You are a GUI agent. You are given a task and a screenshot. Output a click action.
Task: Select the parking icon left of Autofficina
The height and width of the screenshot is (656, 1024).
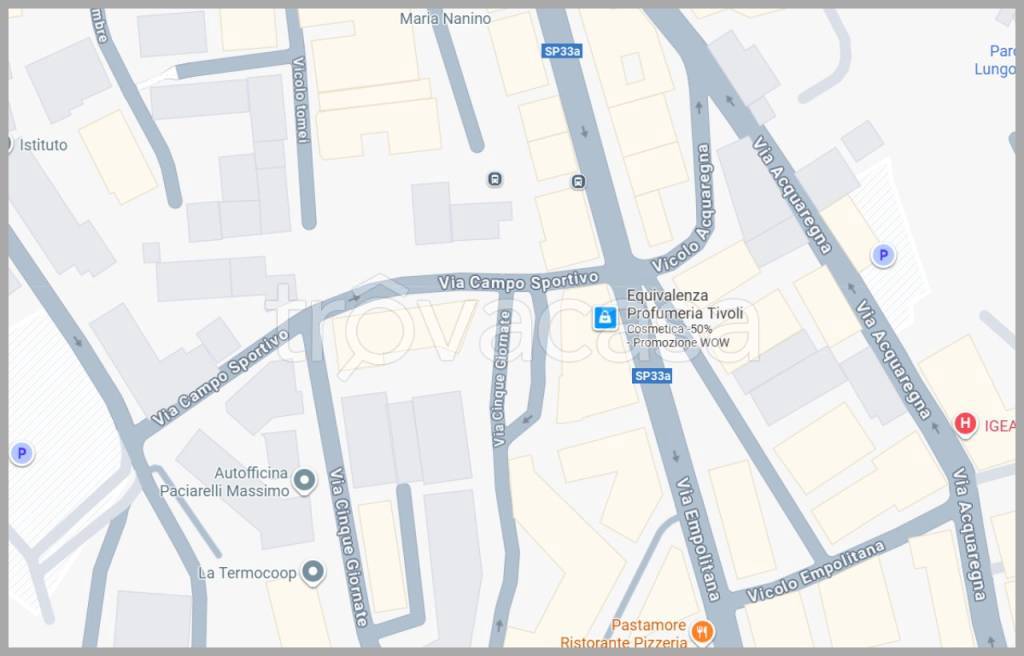21,454
